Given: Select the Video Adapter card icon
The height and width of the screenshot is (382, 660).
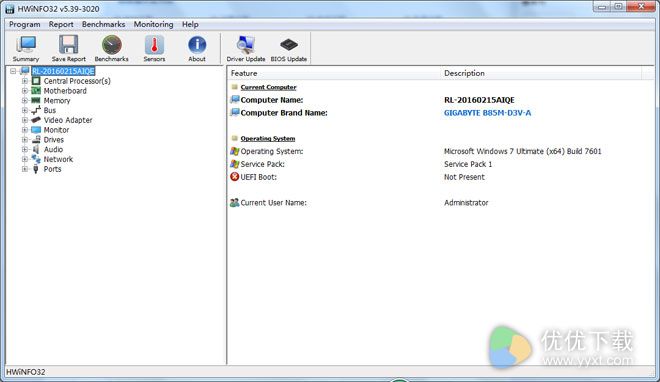Looking at the screenshot, I should pos(36,120).
